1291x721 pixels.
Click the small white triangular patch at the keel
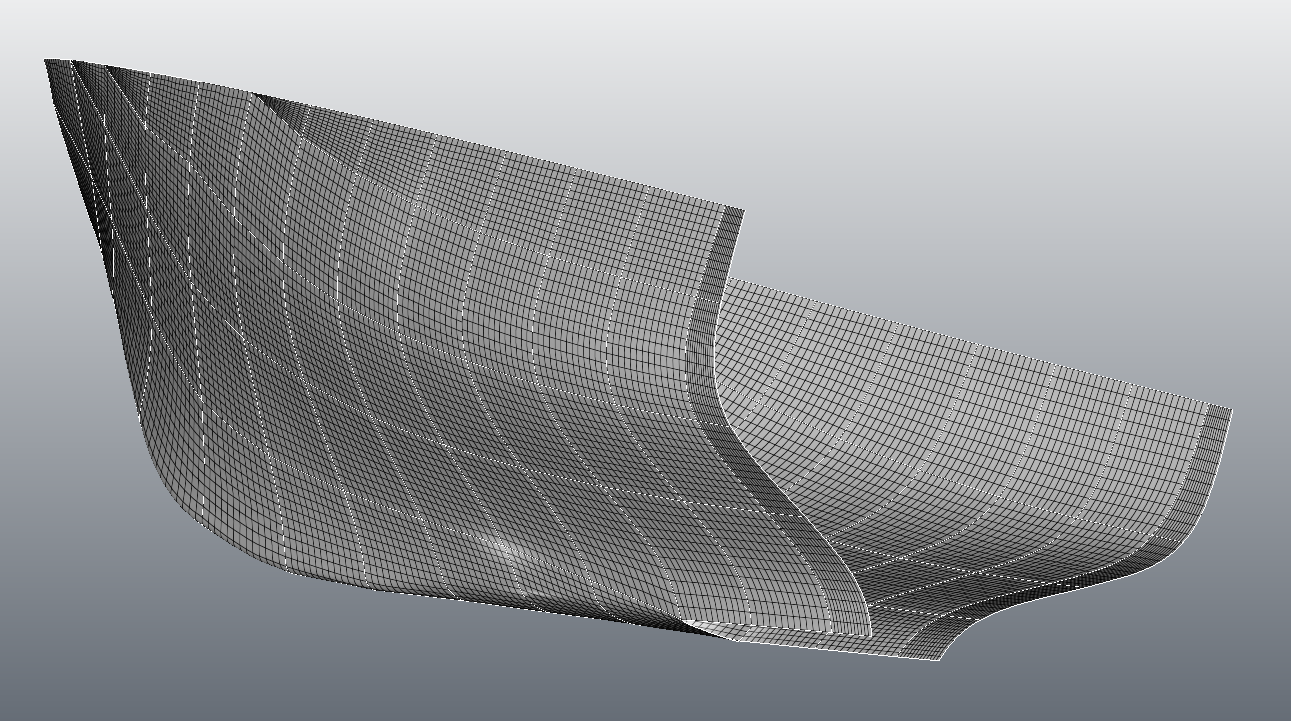pyautogui.click(x=712, y=628)
